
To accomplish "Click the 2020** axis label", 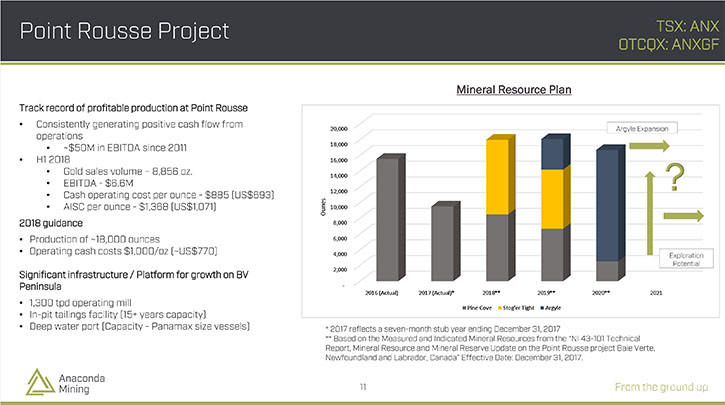I will [601, 293].
